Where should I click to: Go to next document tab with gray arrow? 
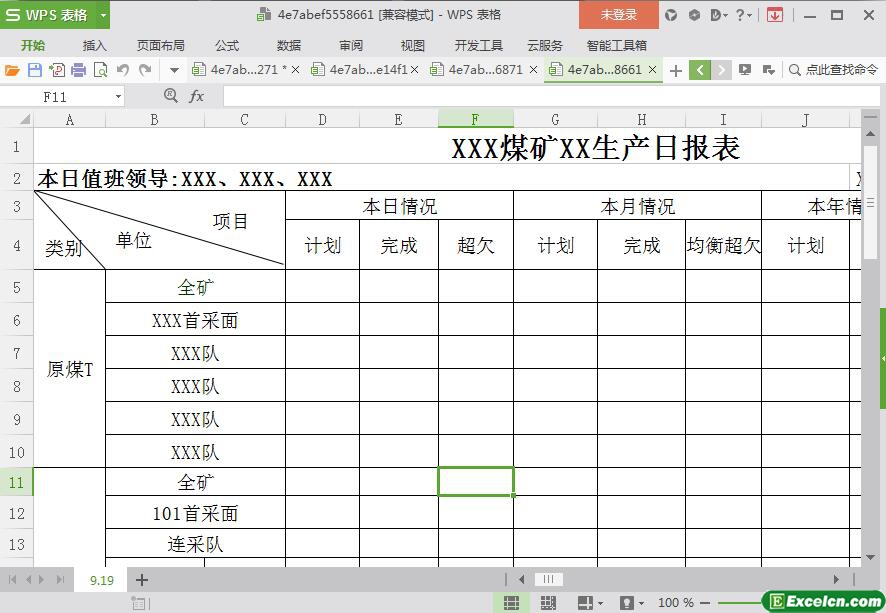(721, 70)
